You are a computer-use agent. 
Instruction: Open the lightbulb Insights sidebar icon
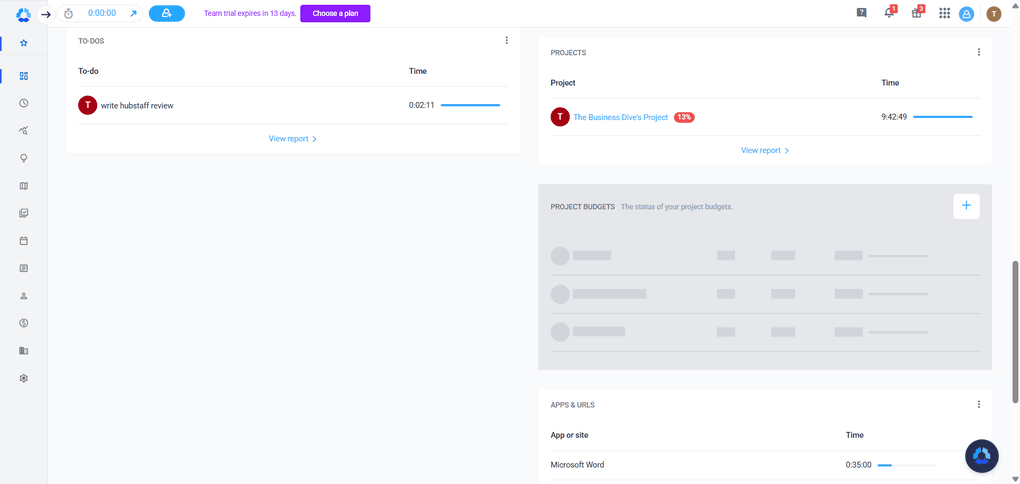coord(24,158)
